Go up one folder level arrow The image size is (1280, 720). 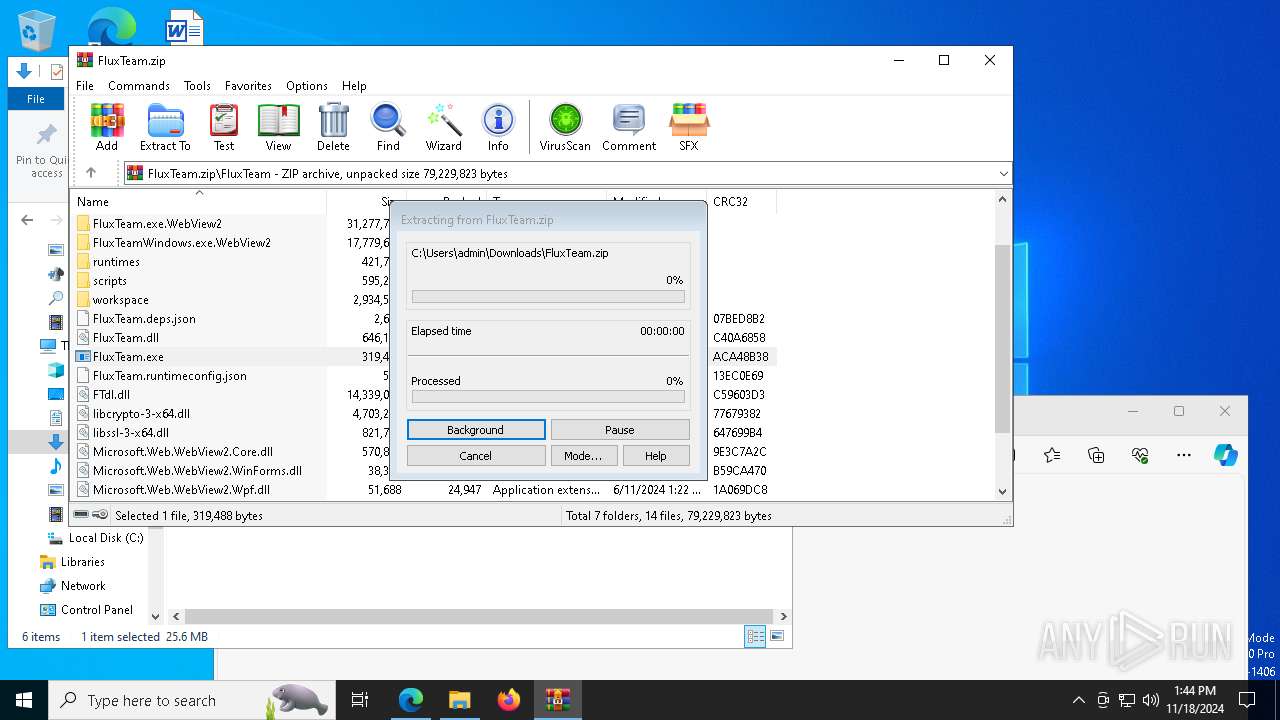point(91,173)
